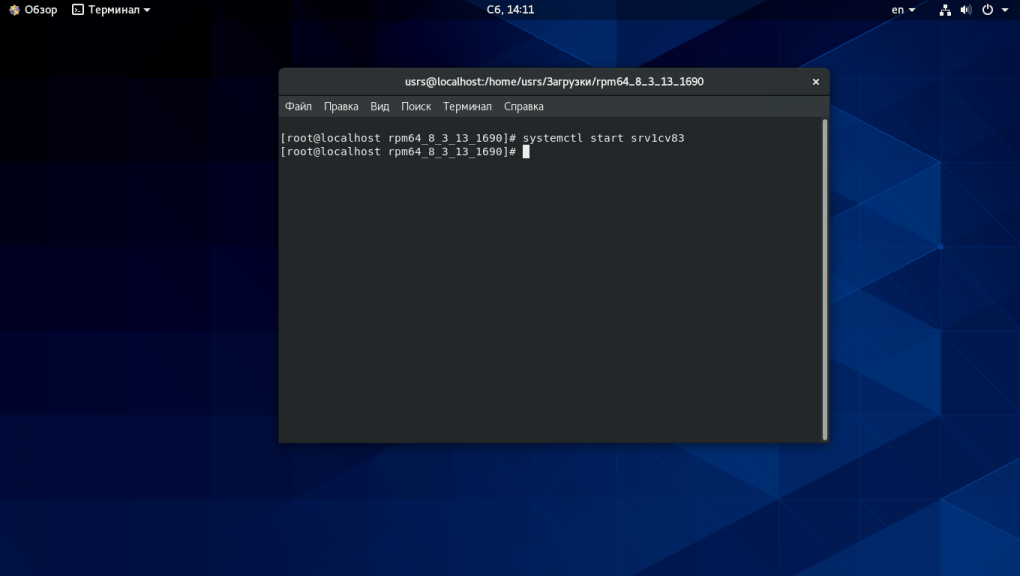The height and width of the screenshot is (576, 1020).
Task: Click the wired network status icon
Action: point(945,10)
